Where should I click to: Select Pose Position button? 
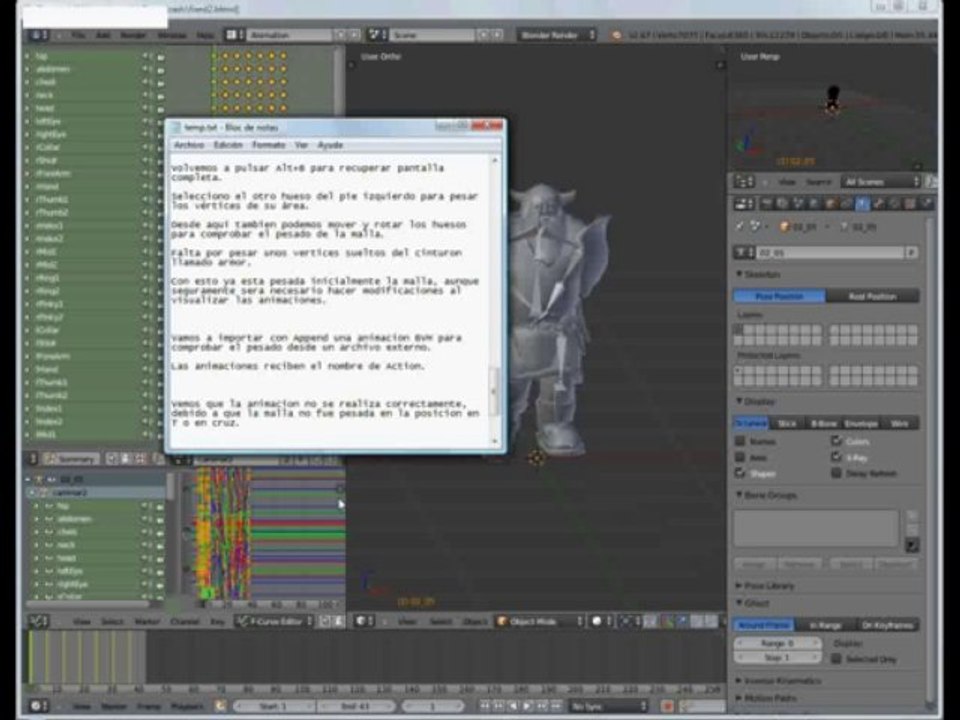[779, 296]
